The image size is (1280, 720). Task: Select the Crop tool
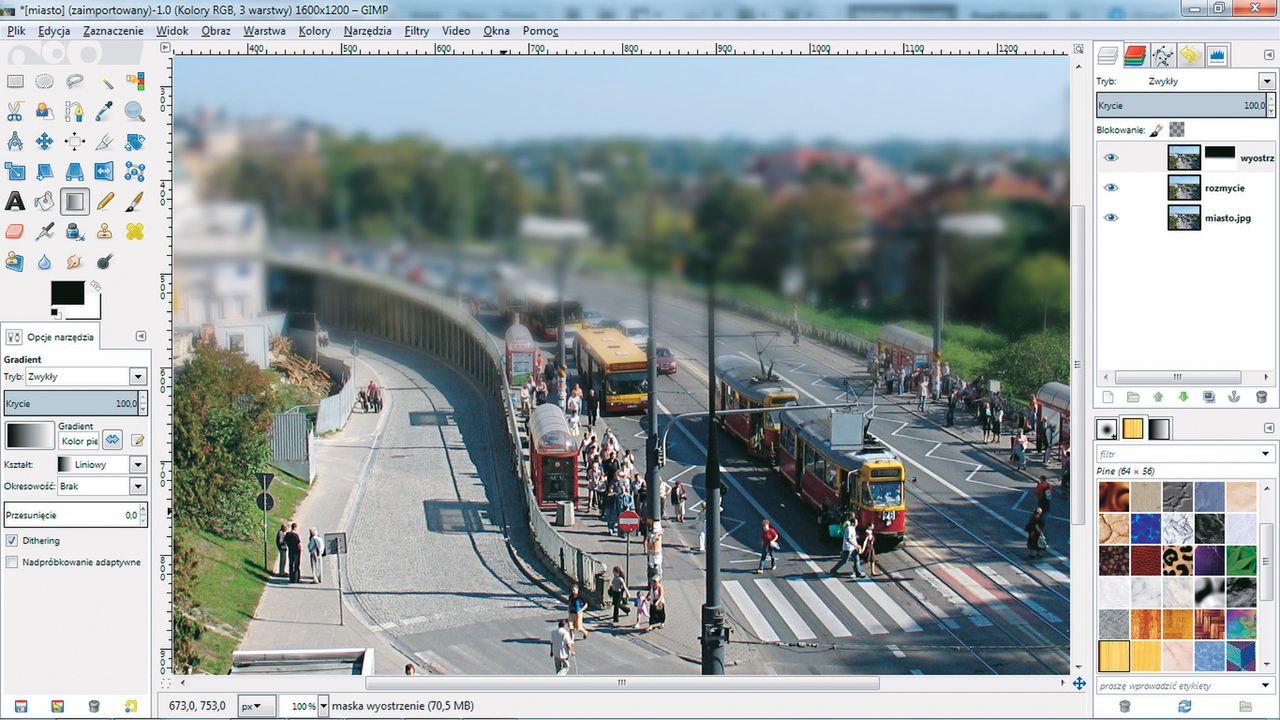click(105, 142)
